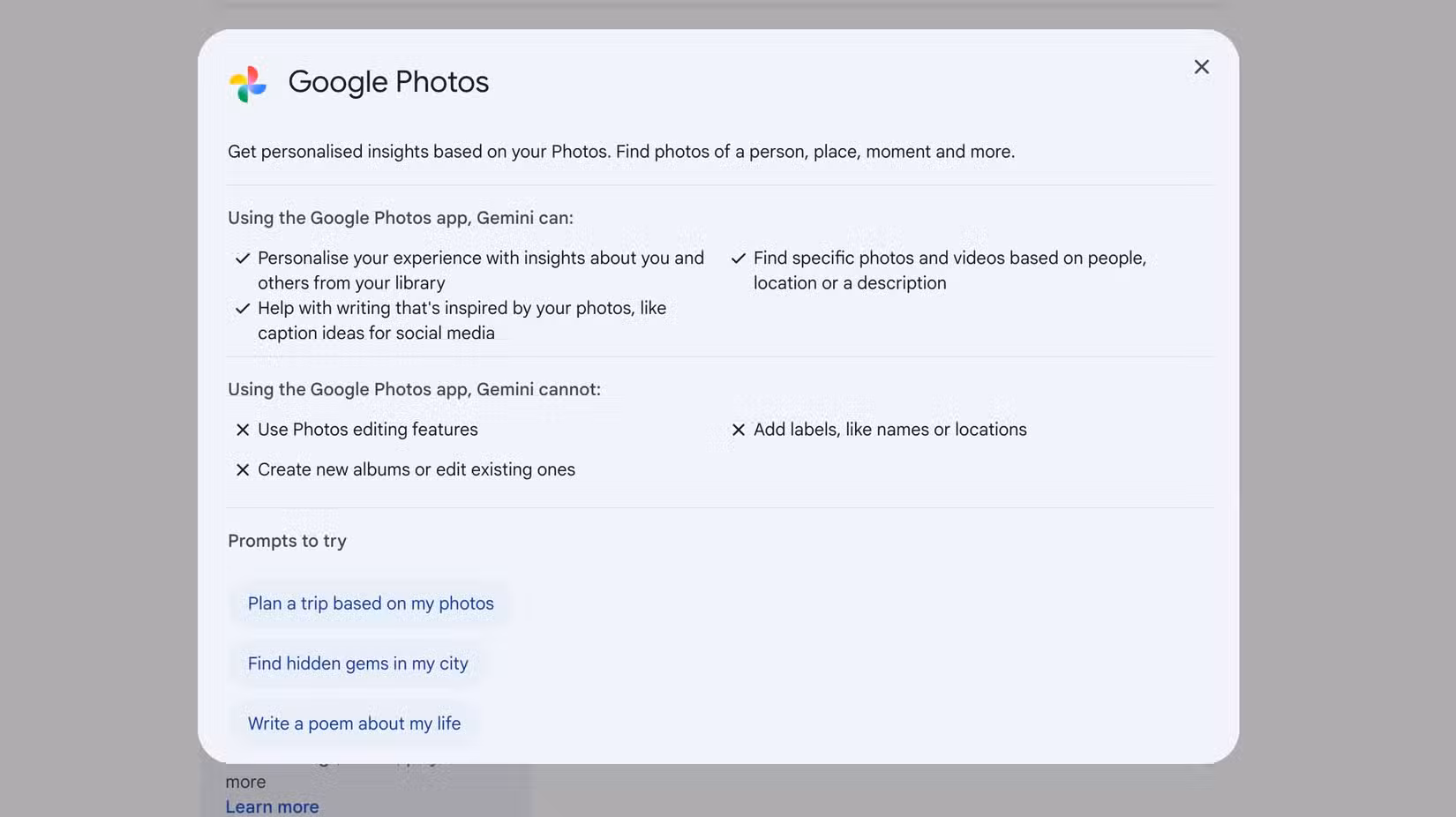Open the Learn more link

pyautogui.click(x=272, y=806)
